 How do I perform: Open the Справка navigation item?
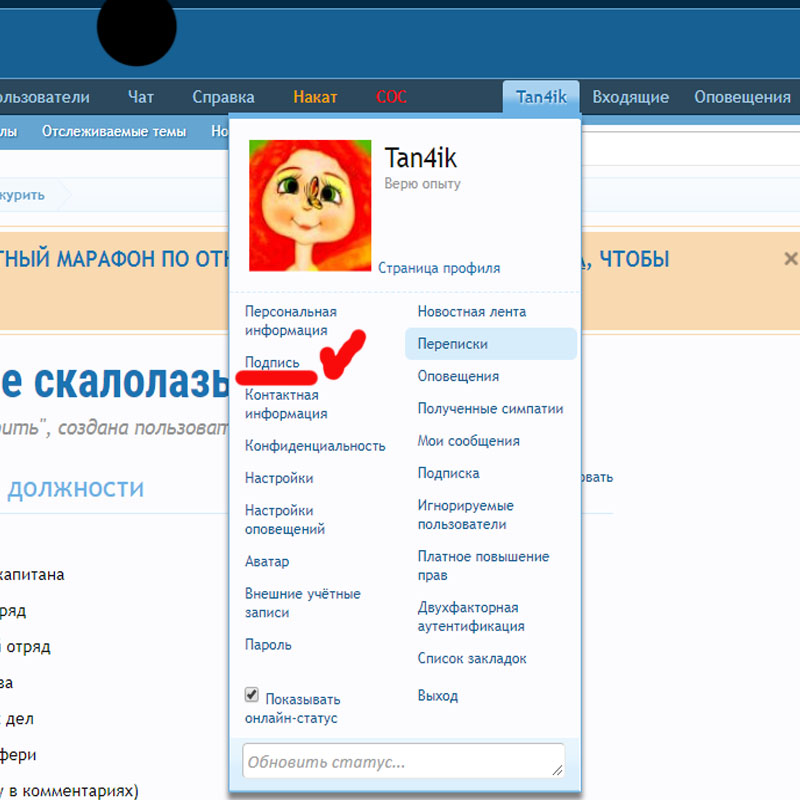pyautogui.click(x=223, y=97)
